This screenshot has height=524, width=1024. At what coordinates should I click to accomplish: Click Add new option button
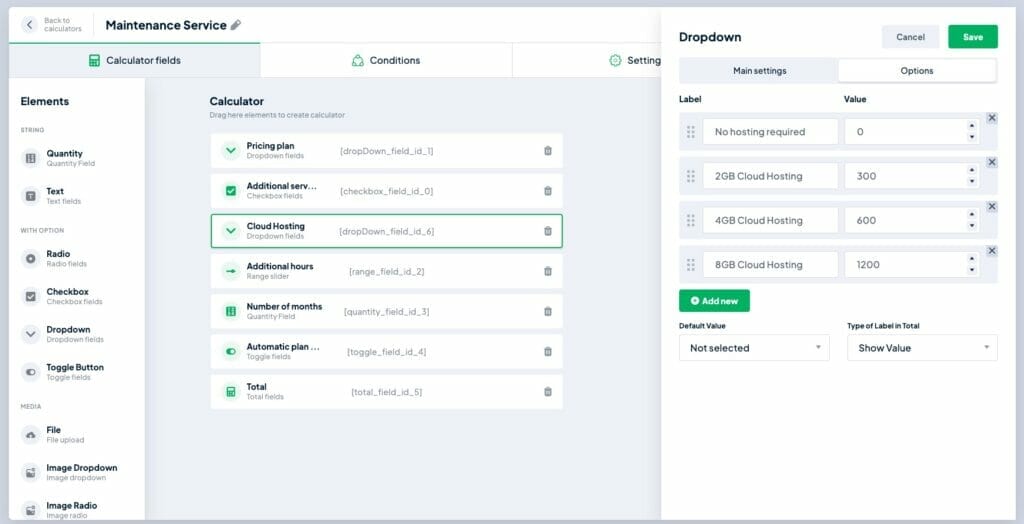714,300
